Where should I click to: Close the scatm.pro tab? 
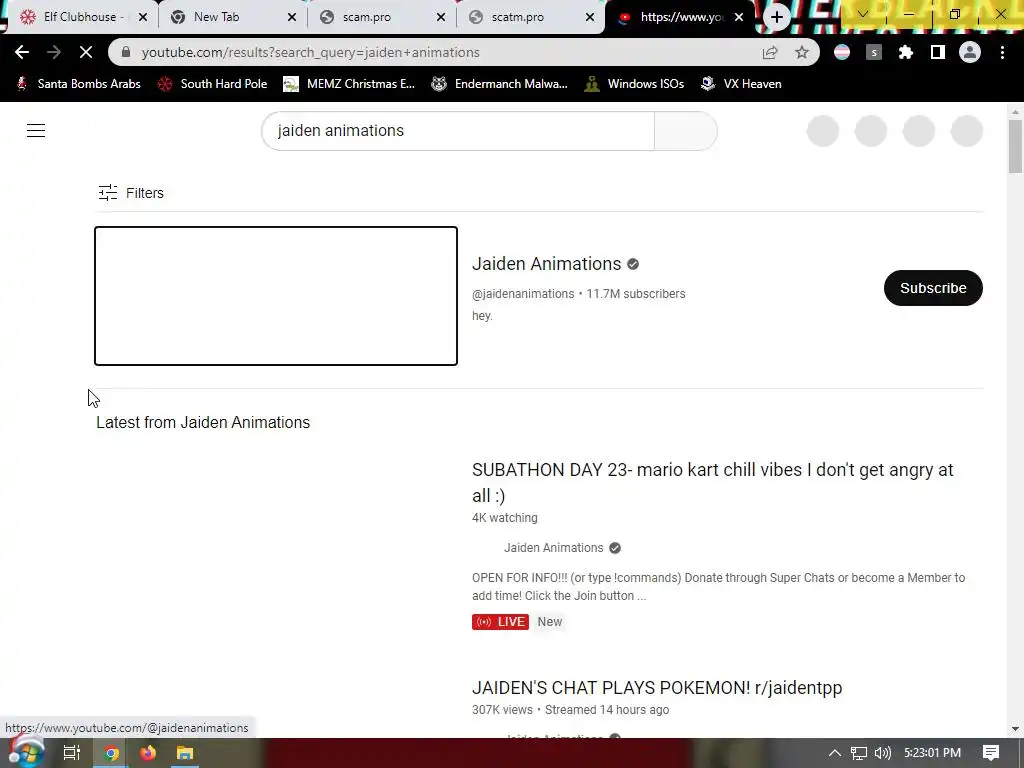[x=590, y=18]
